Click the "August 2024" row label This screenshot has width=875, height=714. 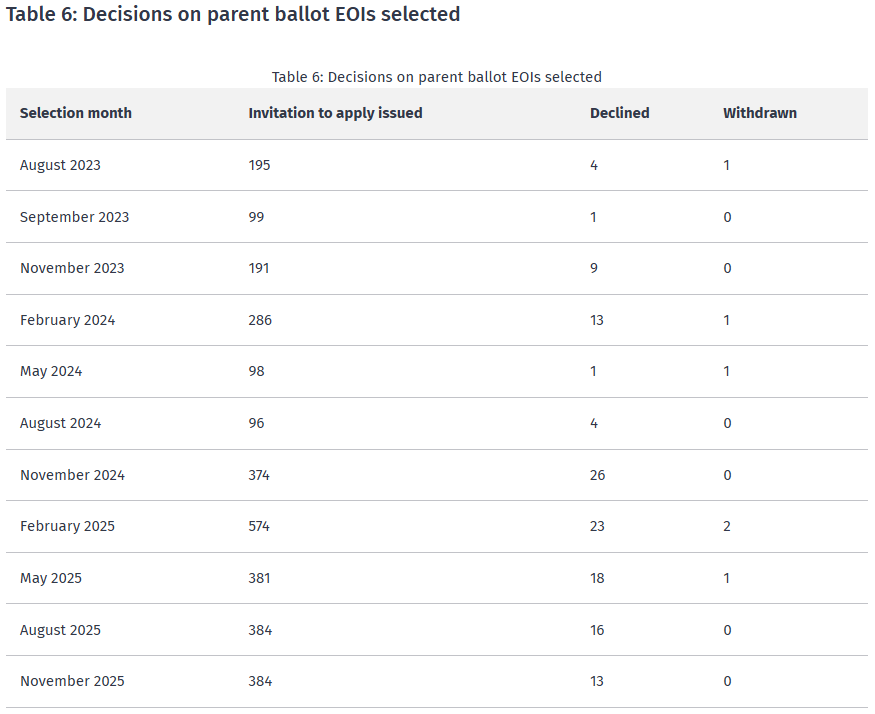click(x=60, y=423)
